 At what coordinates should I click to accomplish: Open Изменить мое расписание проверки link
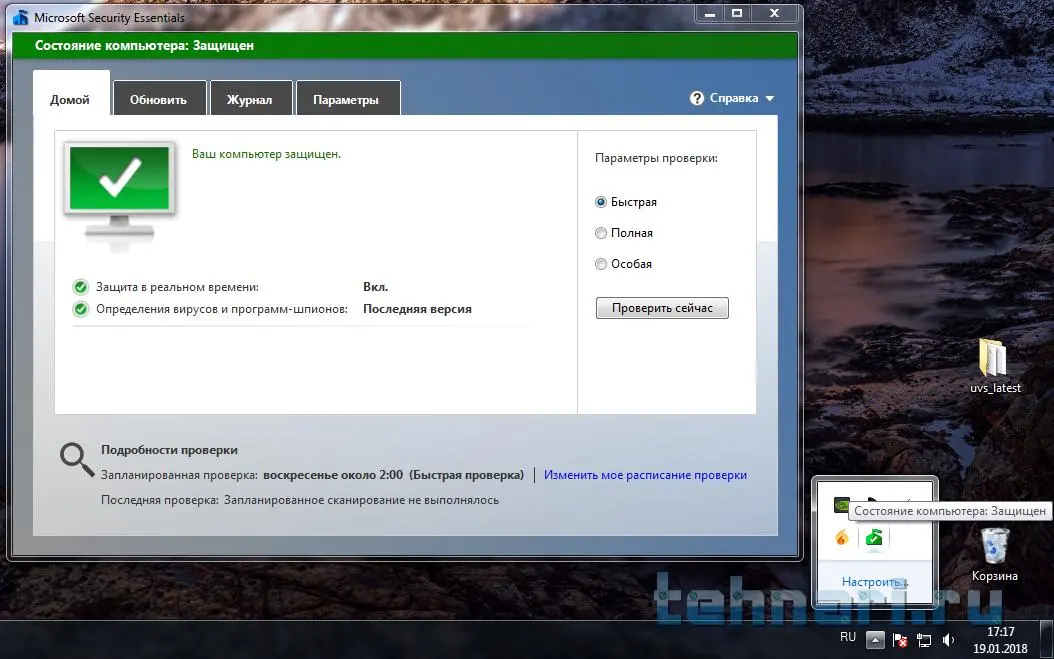pyautogui.click(x=645, y=475)
